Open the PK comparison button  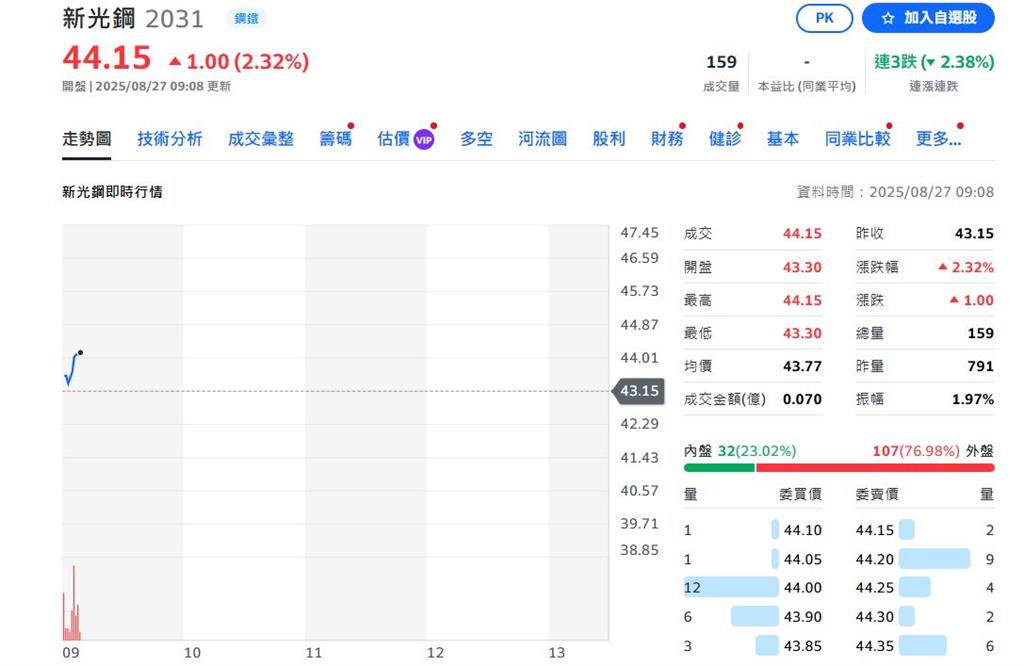tap(824, 18)
